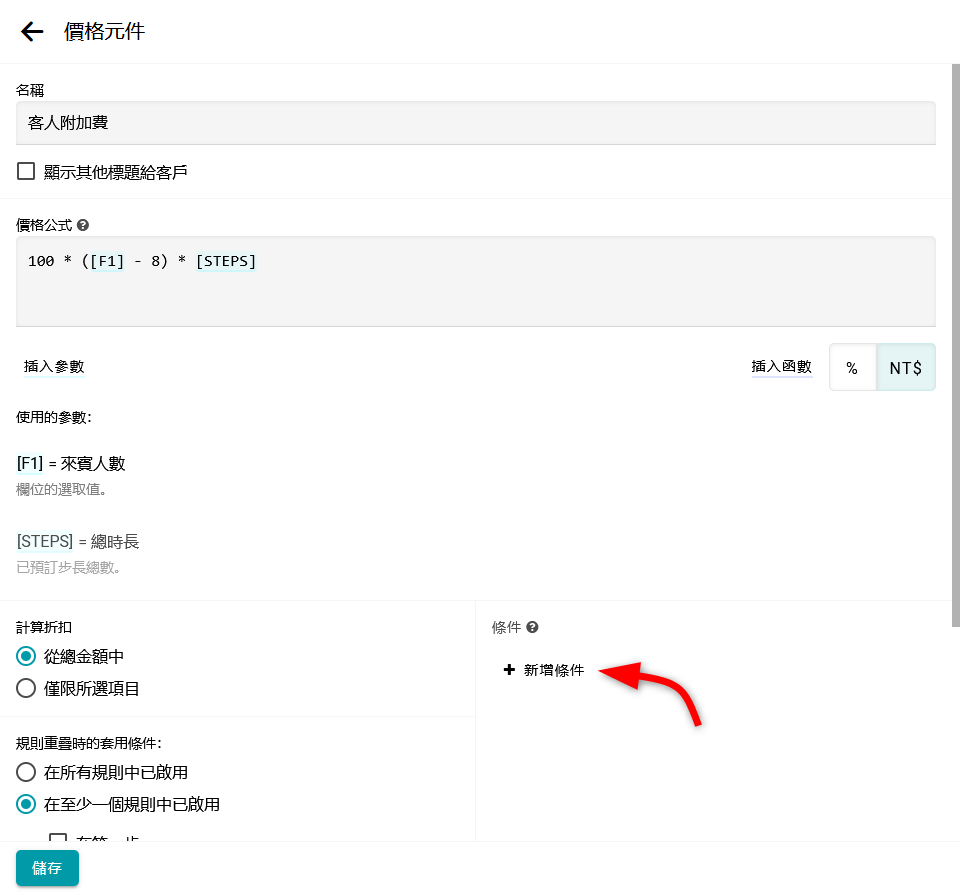Switch the formula unit to %
This screenshot has height=894, width=960.
pyautogui.click(x=852, y=368)
